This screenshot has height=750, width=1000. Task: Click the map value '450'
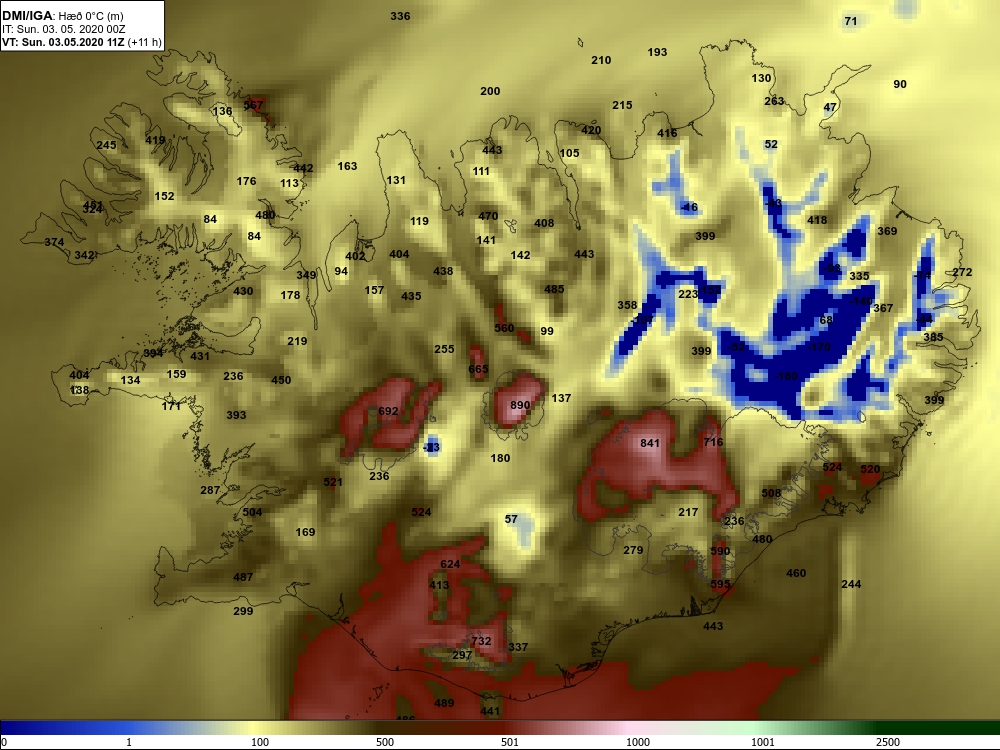click(281, 380)
